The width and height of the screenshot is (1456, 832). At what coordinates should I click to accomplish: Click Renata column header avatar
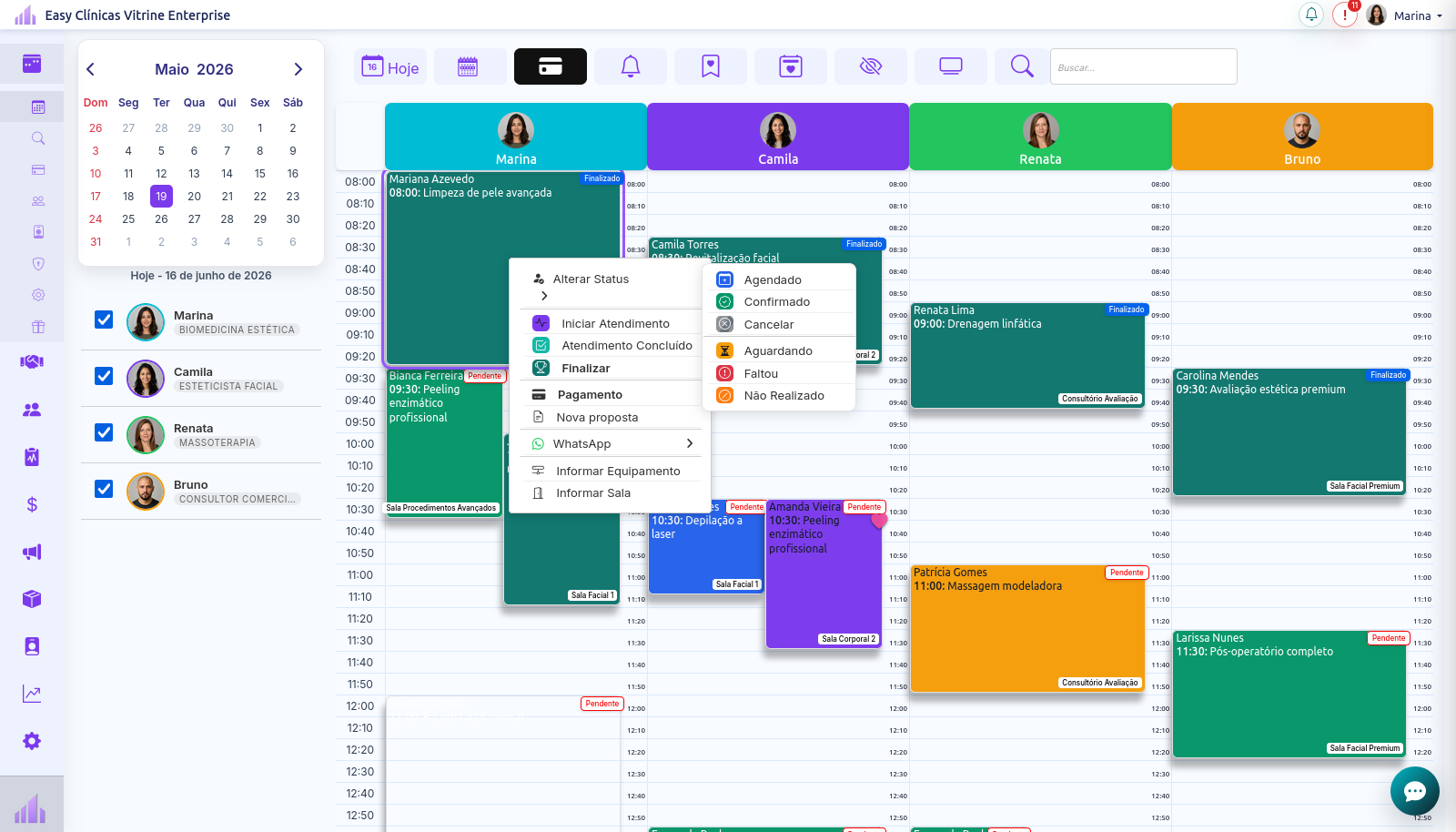pyautogui.click(x=1040, y=130)
